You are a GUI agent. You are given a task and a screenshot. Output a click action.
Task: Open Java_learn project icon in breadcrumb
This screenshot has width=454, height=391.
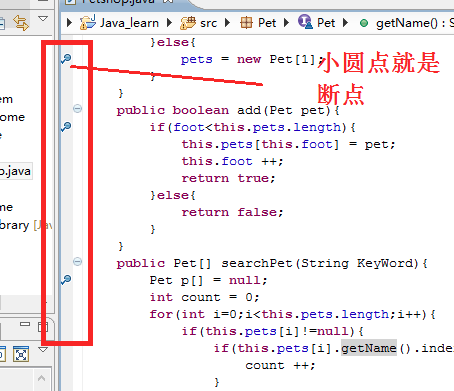point(88,23)
